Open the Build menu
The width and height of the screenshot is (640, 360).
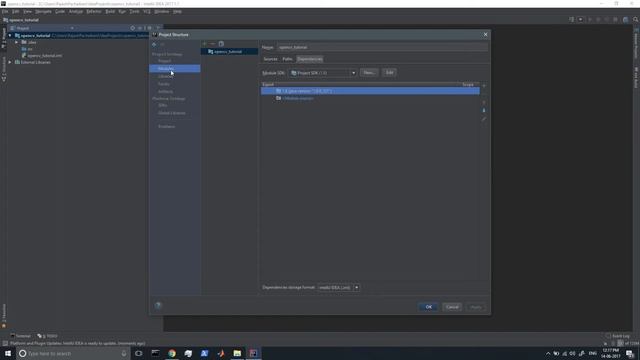[x=110, y=11]
